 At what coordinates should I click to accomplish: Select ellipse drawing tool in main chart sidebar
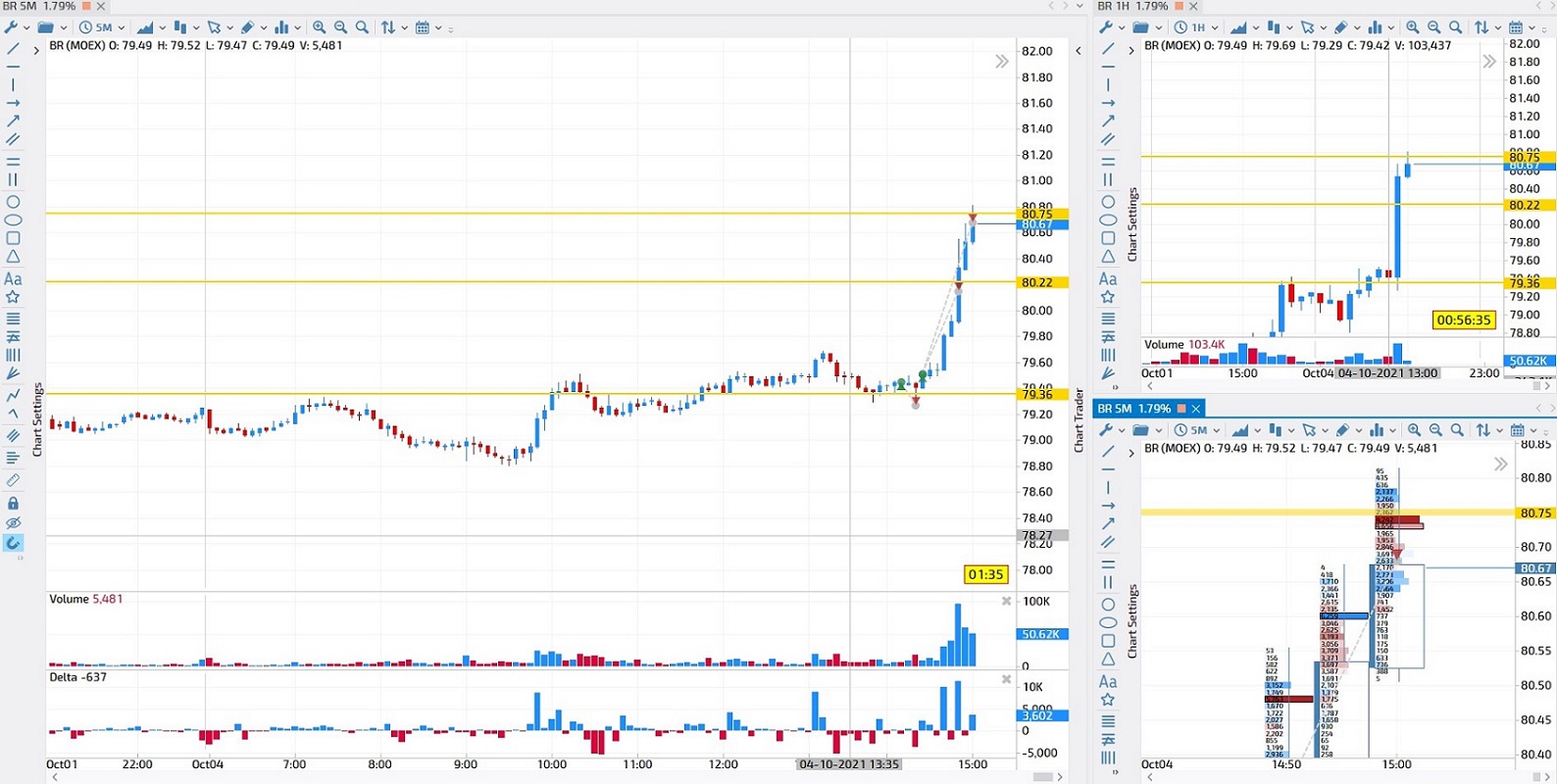click(x=13, y=220)
